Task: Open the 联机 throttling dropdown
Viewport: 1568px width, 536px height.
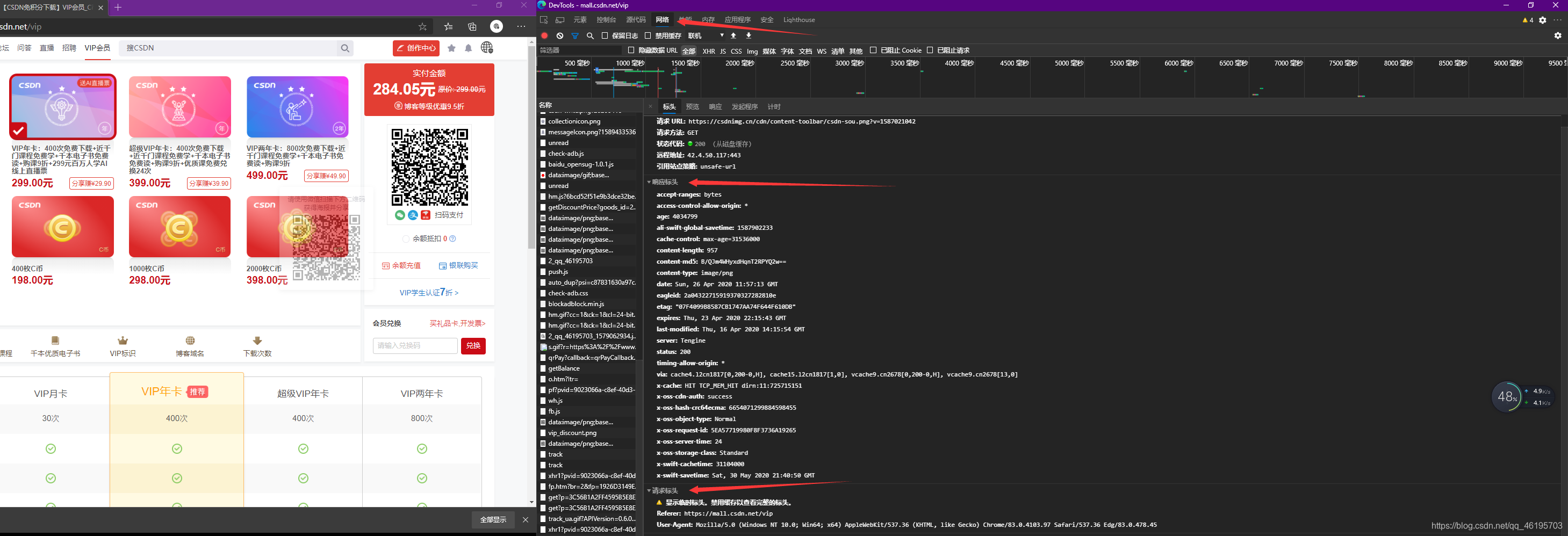Action: 706,36
